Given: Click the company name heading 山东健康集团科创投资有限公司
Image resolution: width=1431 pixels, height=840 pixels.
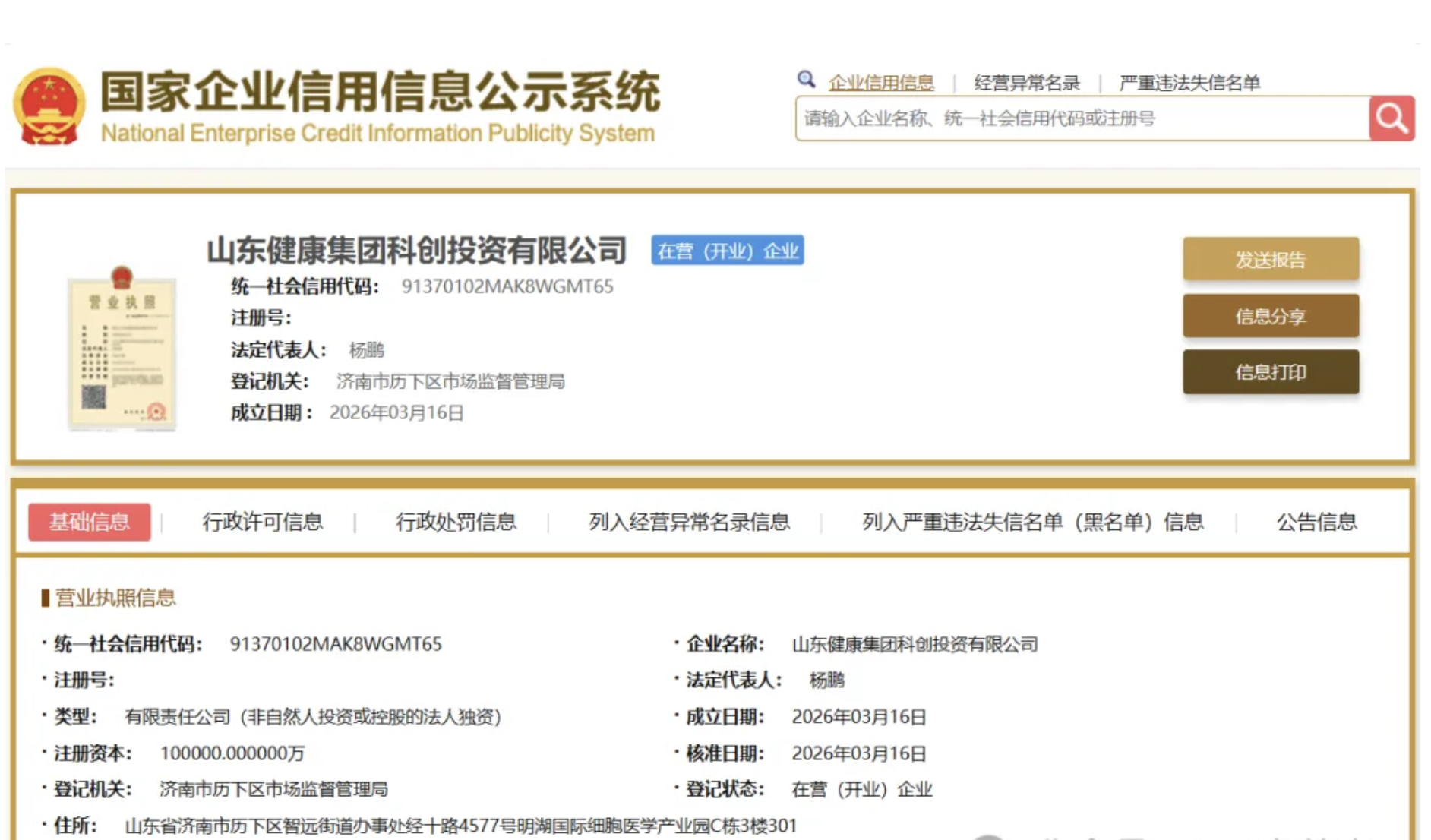Looking at the screenshot, I should pyautogui.click(x=416, y=251).
